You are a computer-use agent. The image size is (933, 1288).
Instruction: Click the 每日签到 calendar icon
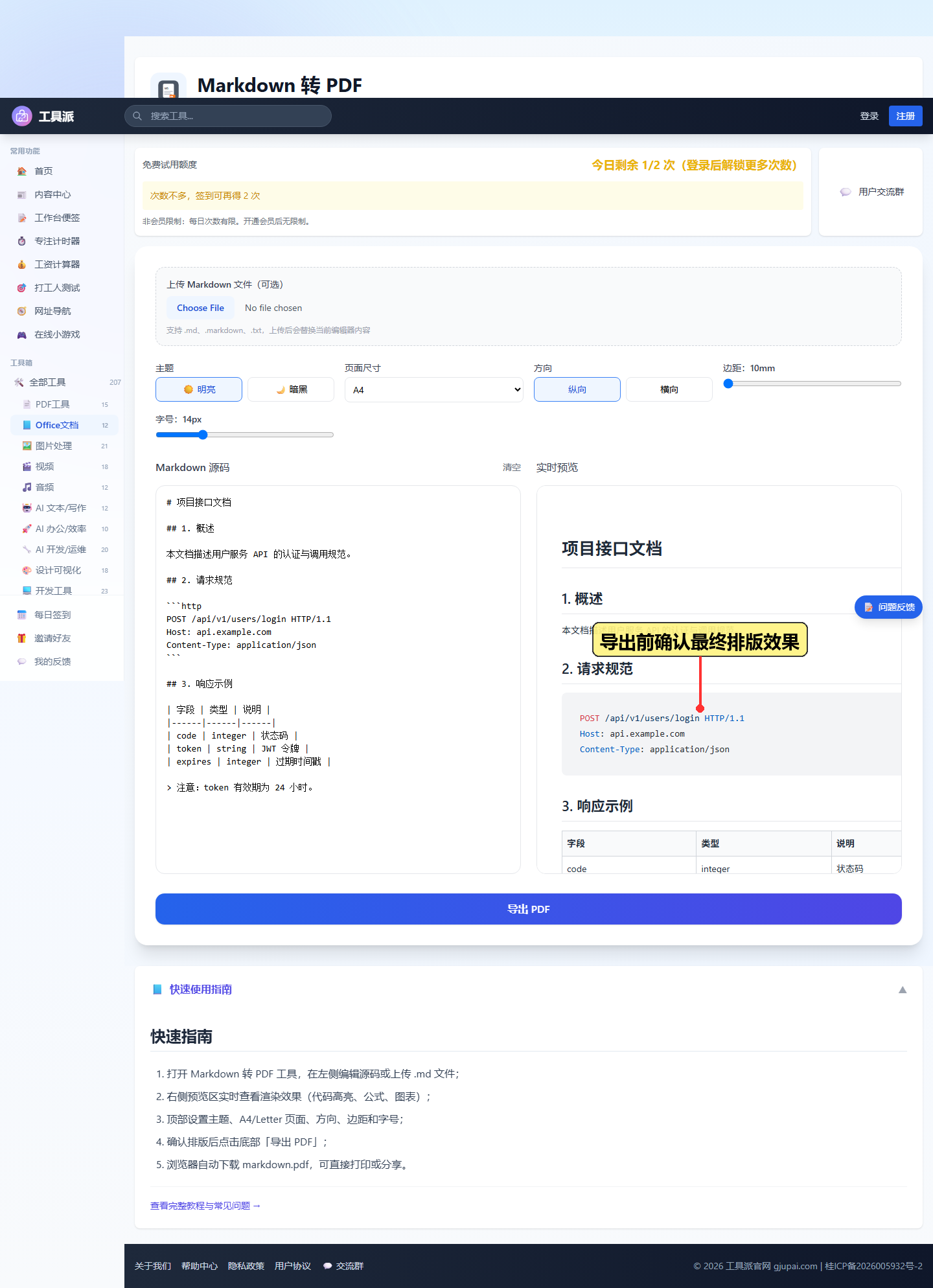point(22,615)
